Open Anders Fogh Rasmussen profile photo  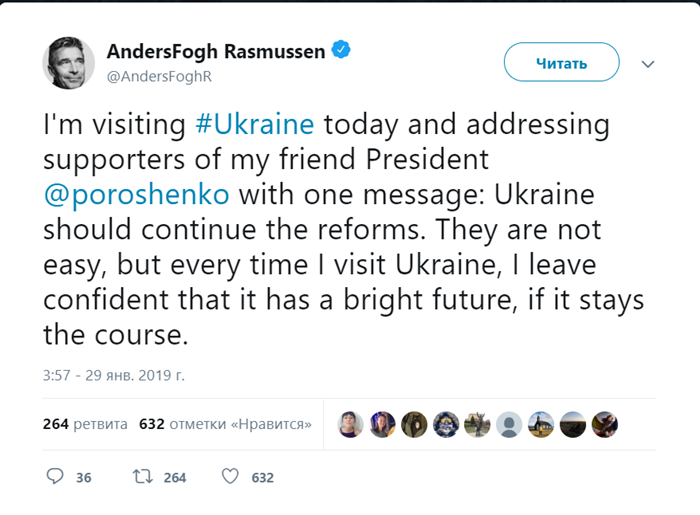(x=68, y=63)
